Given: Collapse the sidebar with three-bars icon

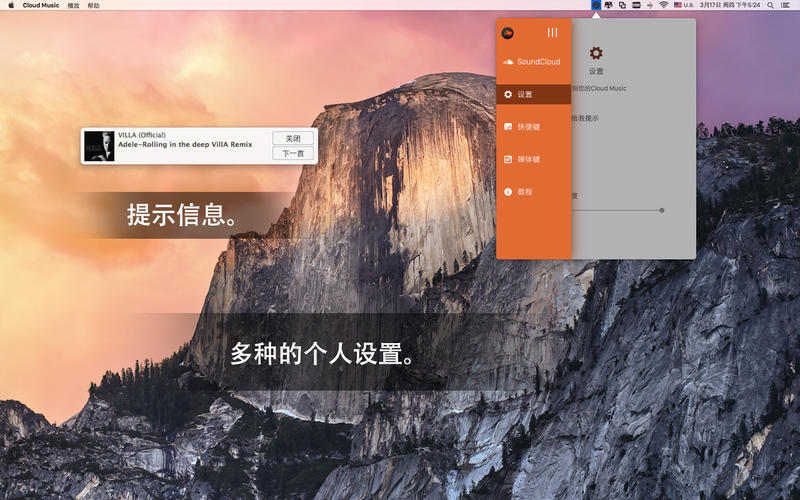Looking at the screenshot, I should (552, 33).
